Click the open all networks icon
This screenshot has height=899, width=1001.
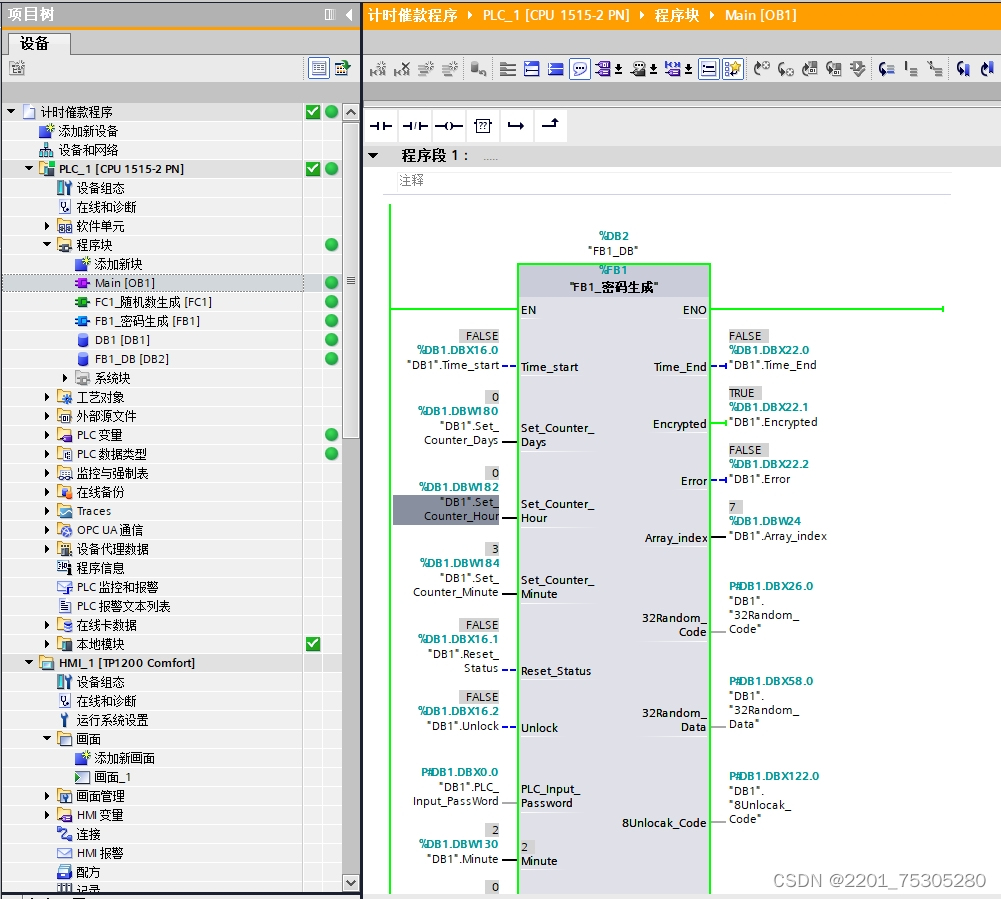pos(532,69)
